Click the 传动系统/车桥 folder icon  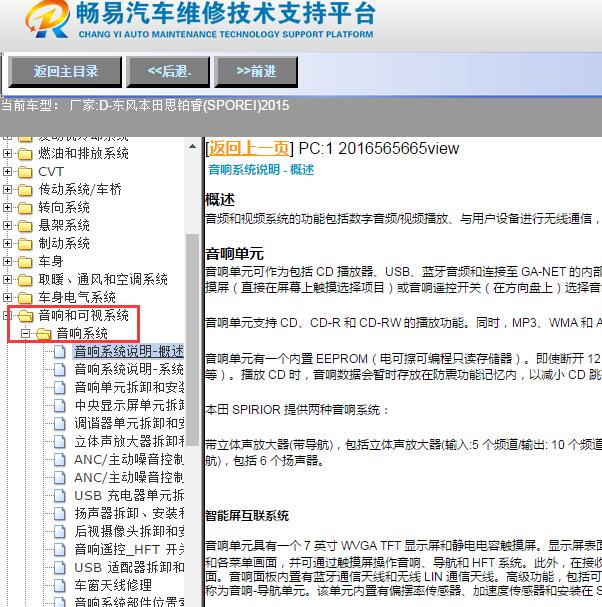click(25, 190)
